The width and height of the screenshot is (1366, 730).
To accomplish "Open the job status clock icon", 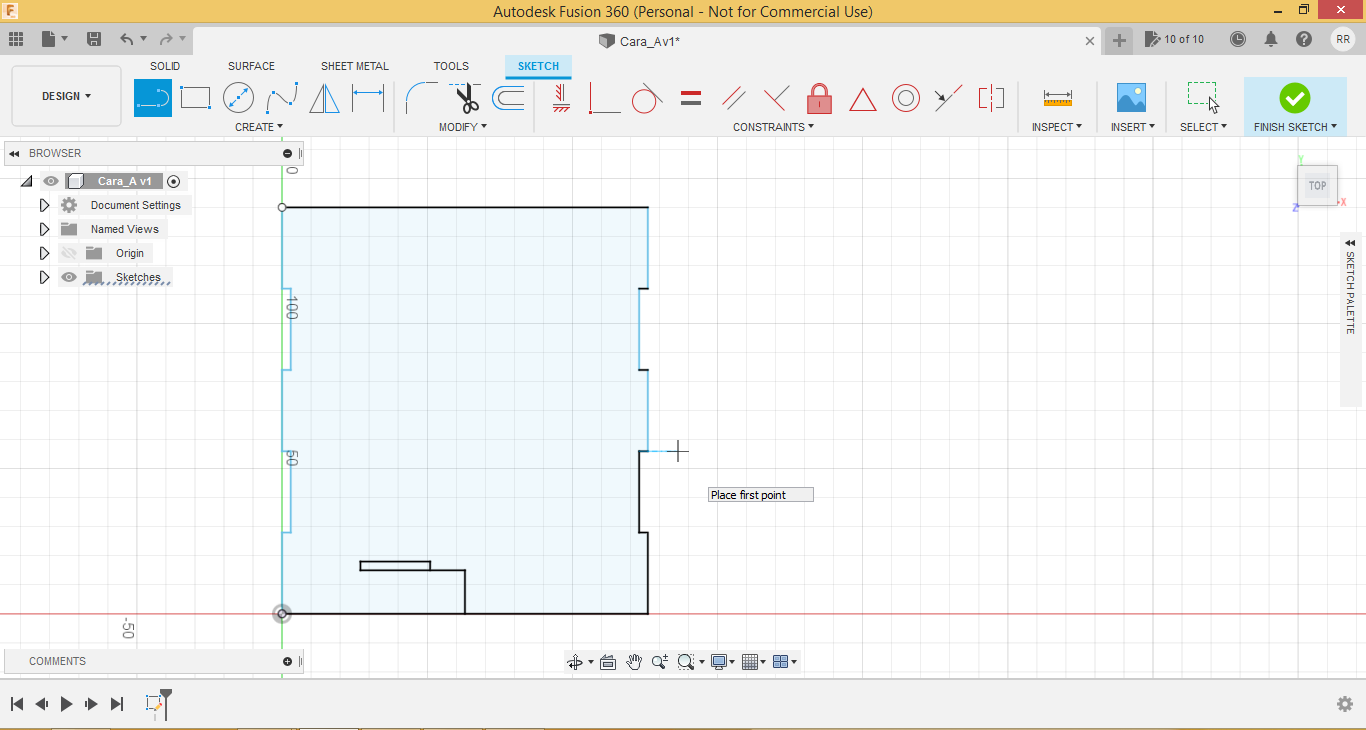I will pos(1238,39).
